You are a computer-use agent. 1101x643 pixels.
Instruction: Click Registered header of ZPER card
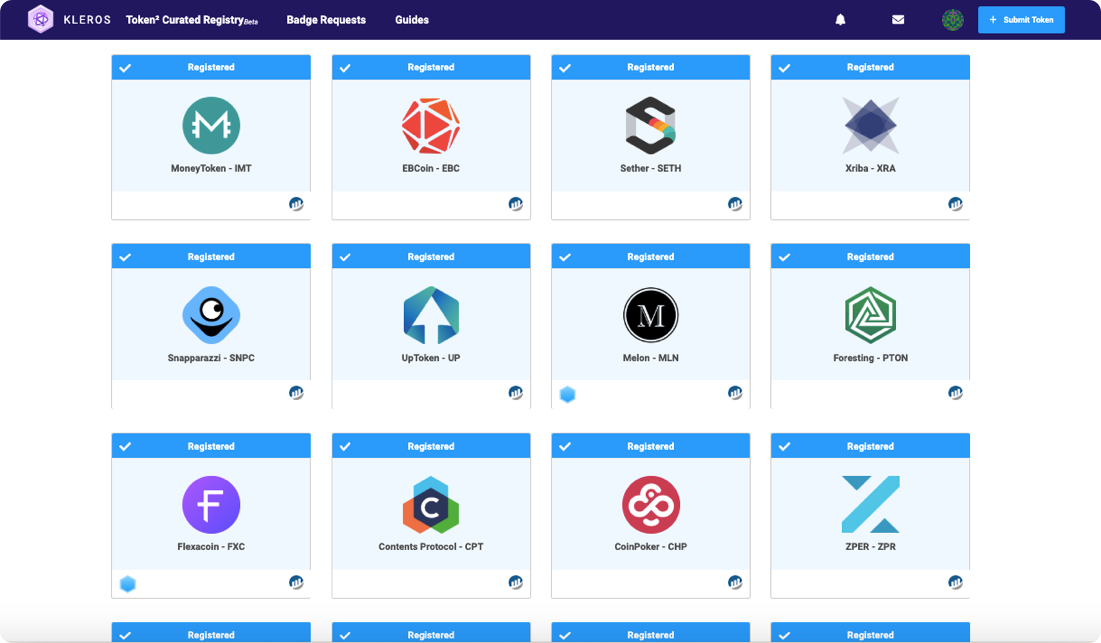[871, 446]
